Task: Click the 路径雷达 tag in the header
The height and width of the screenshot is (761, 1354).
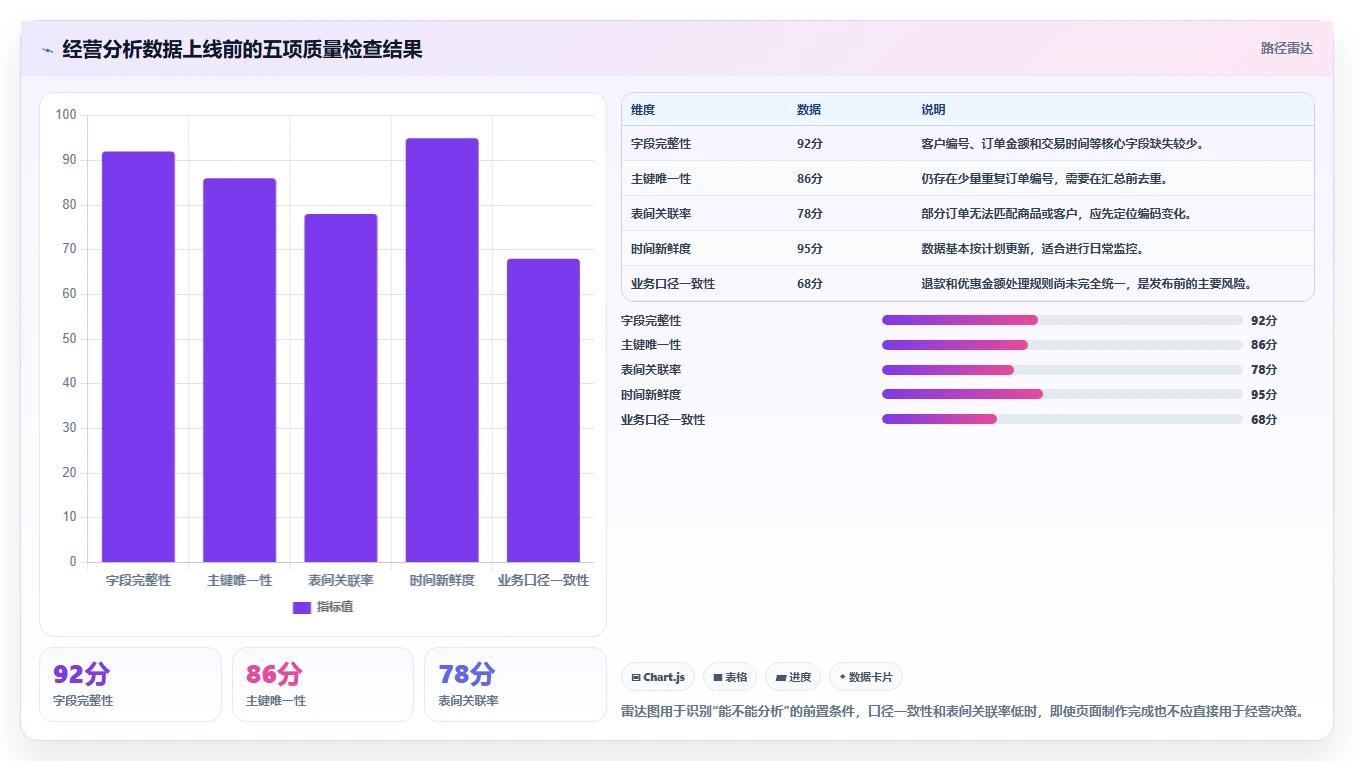Action: [x=1286, y=48]
